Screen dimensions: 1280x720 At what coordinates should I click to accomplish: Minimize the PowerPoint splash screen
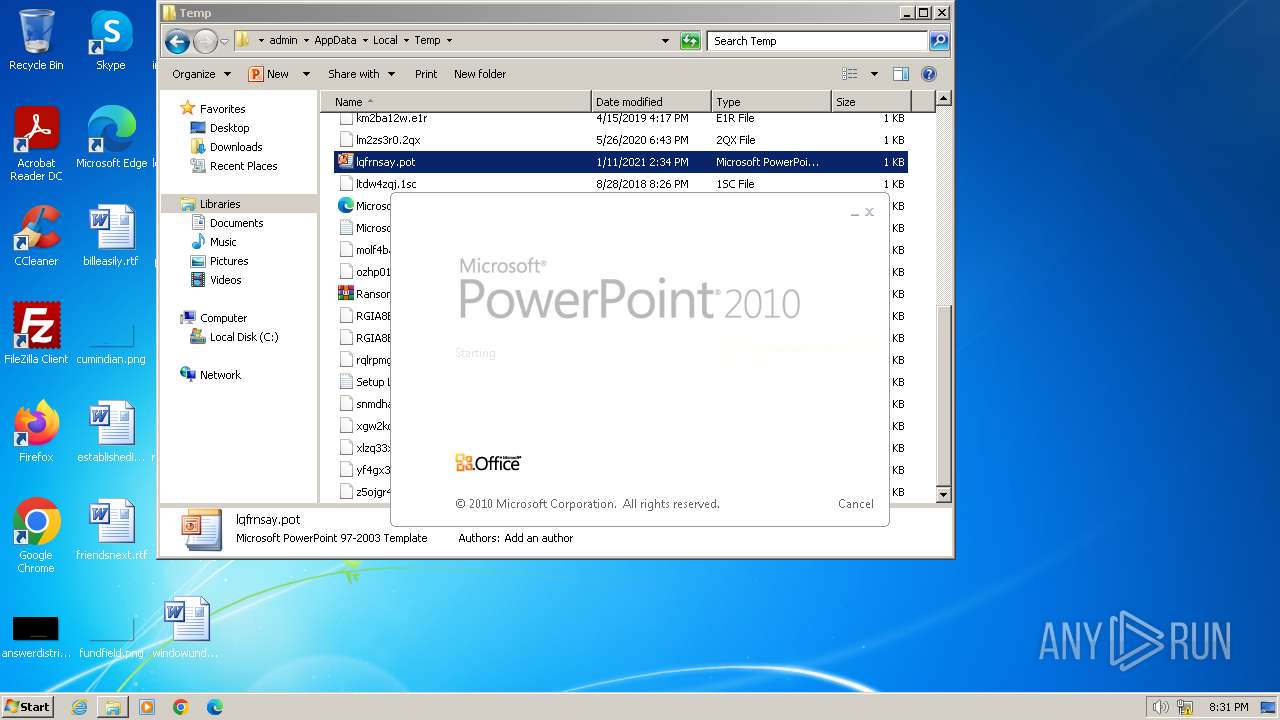tap(855, 213)
